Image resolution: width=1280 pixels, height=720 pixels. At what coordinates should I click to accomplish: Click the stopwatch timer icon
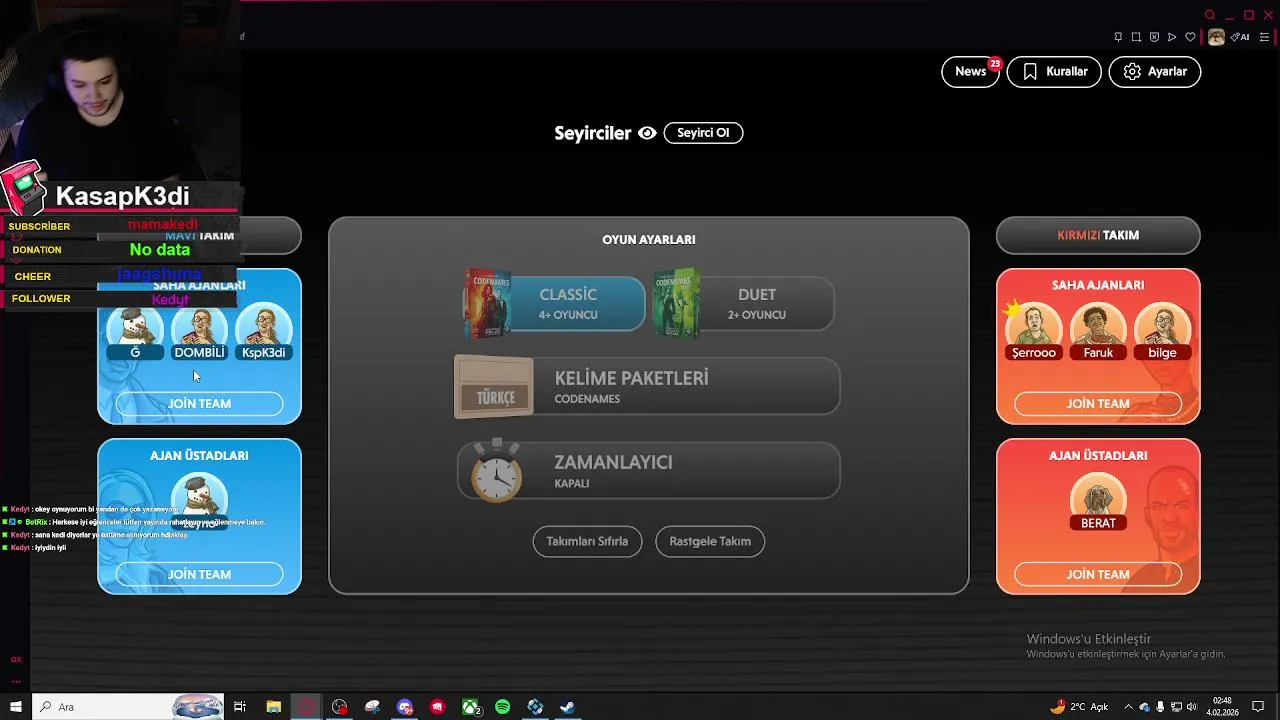pyautogui.click(x=496, y=470)
